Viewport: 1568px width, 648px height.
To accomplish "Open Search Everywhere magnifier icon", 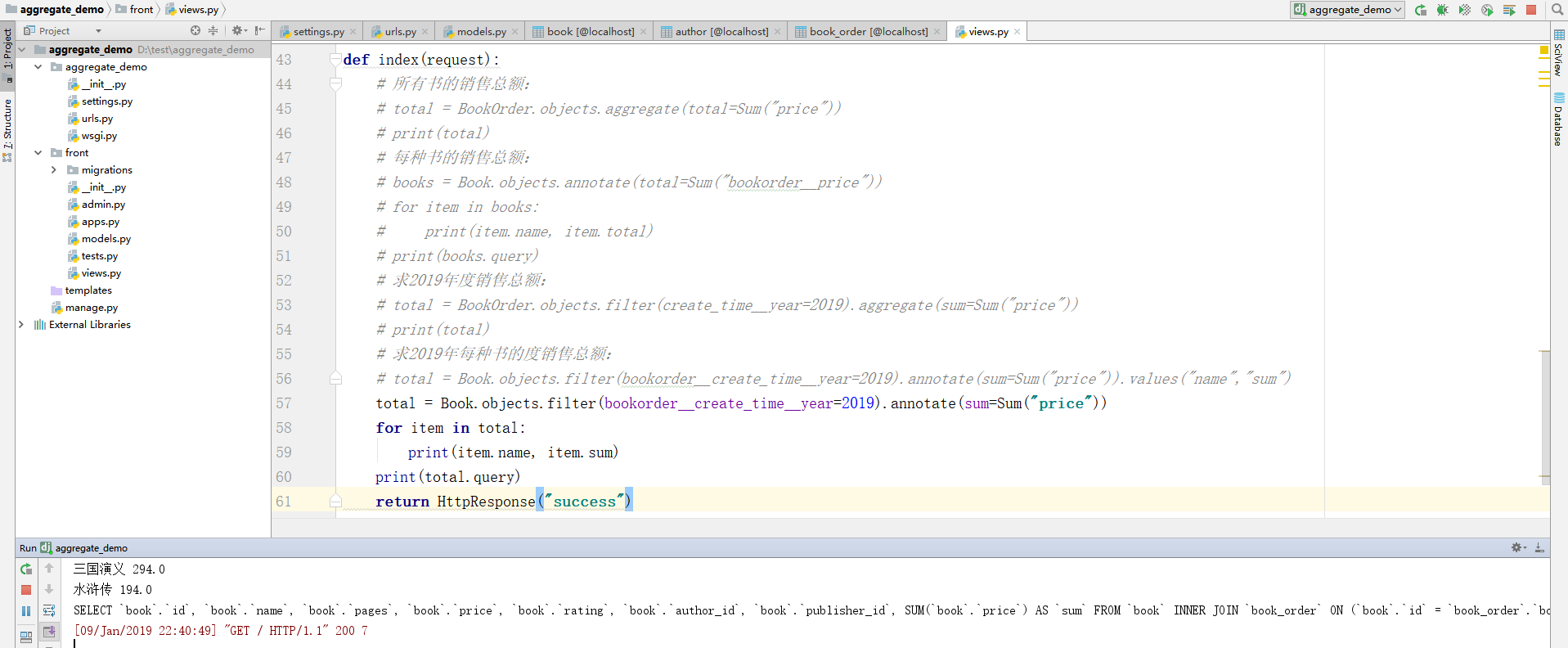I will pos(1557,10).
